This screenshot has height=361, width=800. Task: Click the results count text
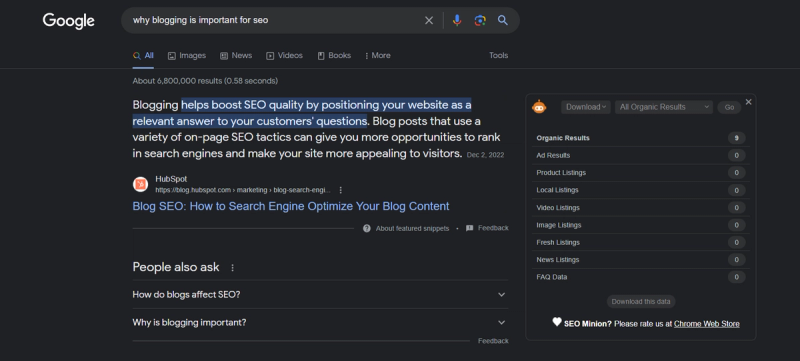point(205,81)
